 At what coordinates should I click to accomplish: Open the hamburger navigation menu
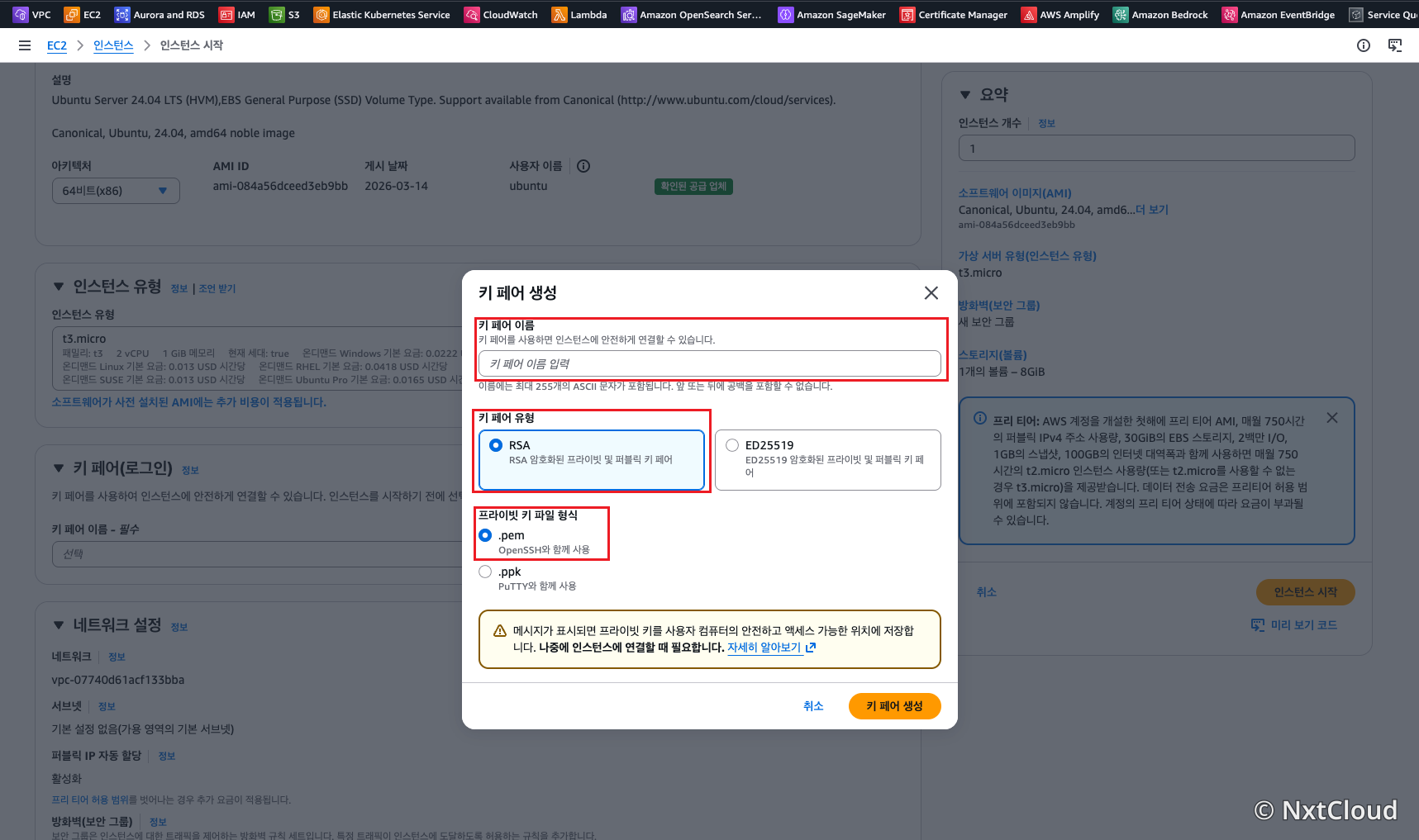(x=25, y=45)
